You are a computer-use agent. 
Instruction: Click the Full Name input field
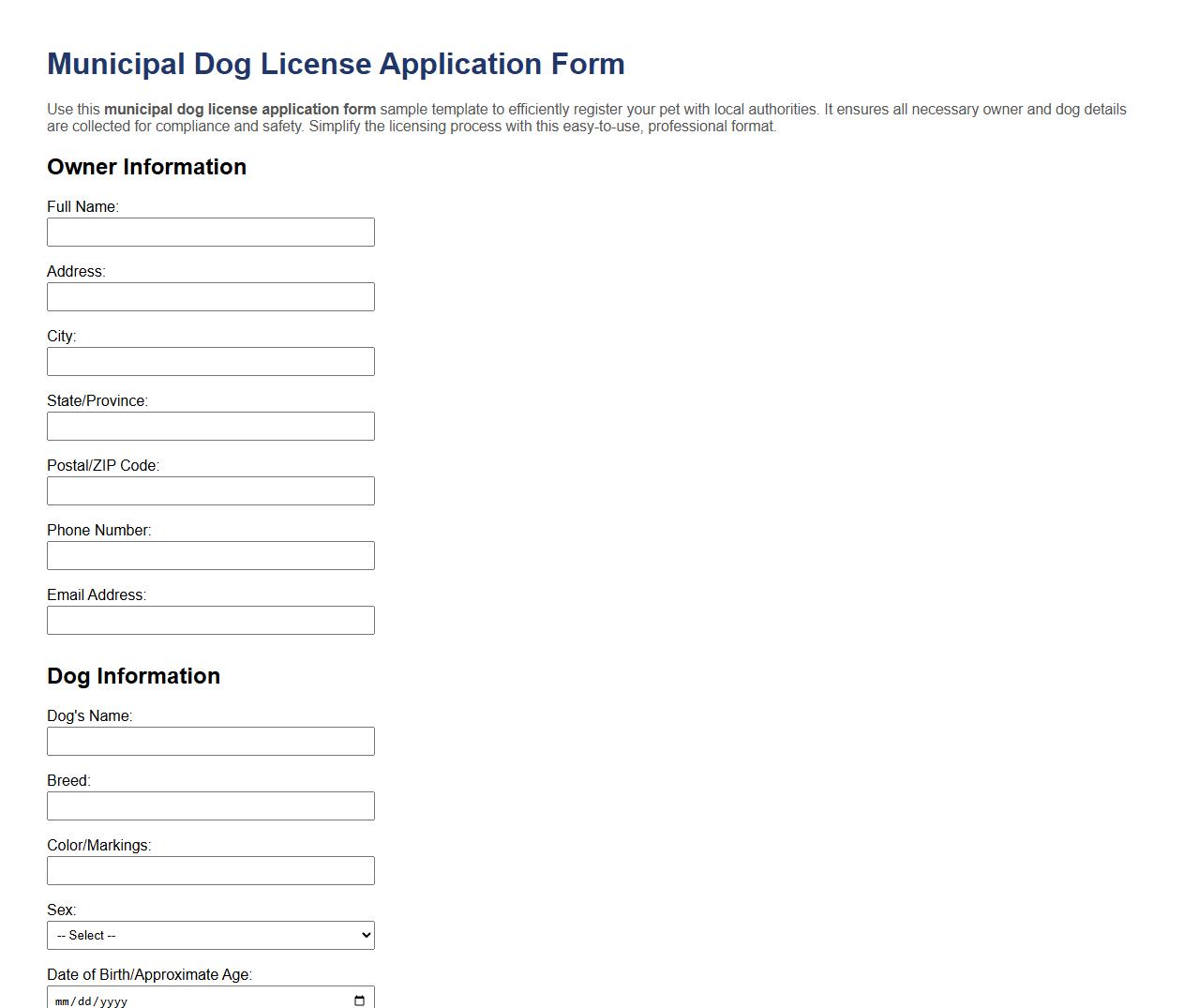(210, 232)
